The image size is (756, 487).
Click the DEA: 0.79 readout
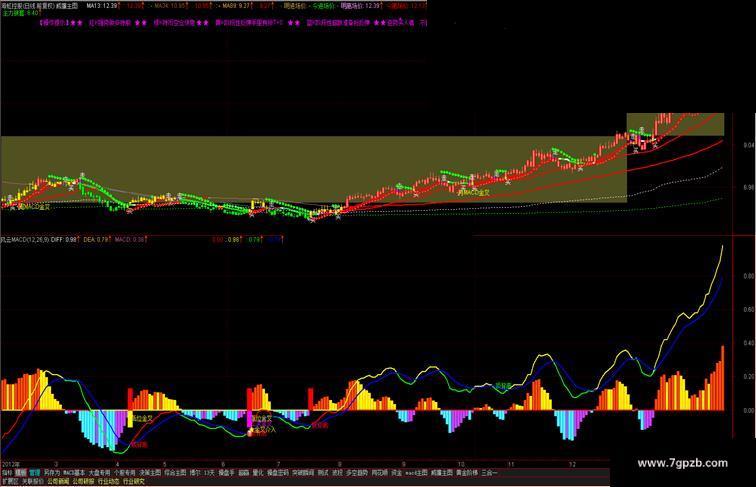coord(96,239)
